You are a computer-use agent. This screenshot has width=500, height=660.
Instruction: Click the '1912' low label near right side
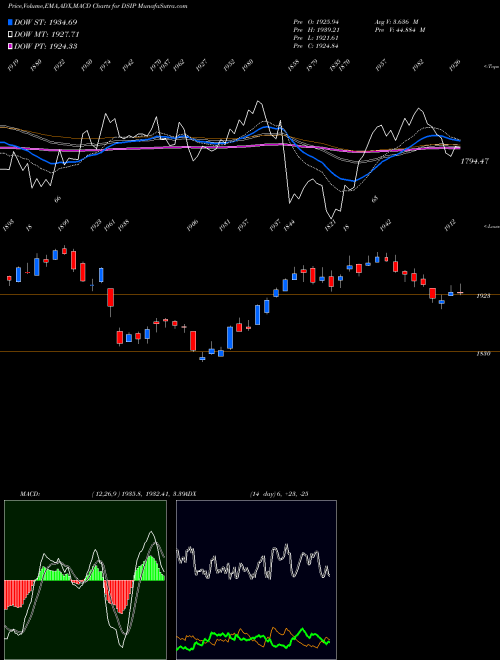coord(452,225)
